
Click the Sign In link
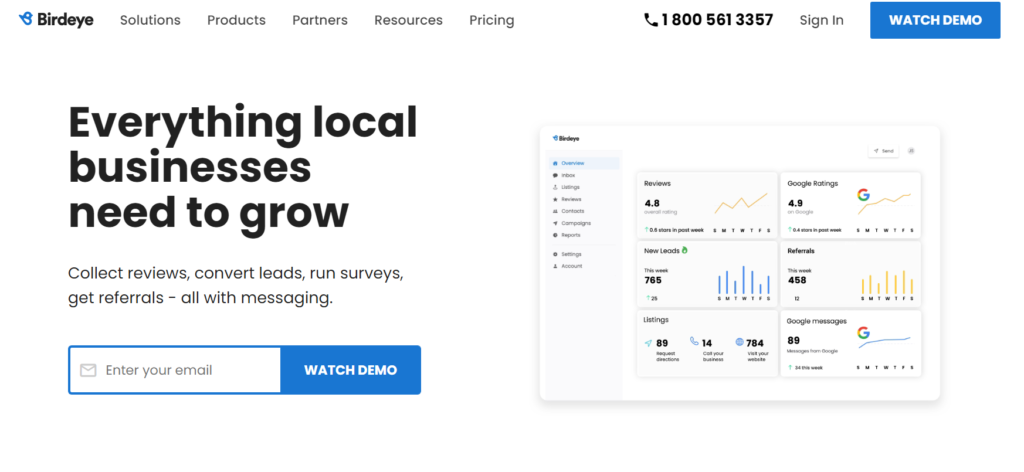[822, 20]
